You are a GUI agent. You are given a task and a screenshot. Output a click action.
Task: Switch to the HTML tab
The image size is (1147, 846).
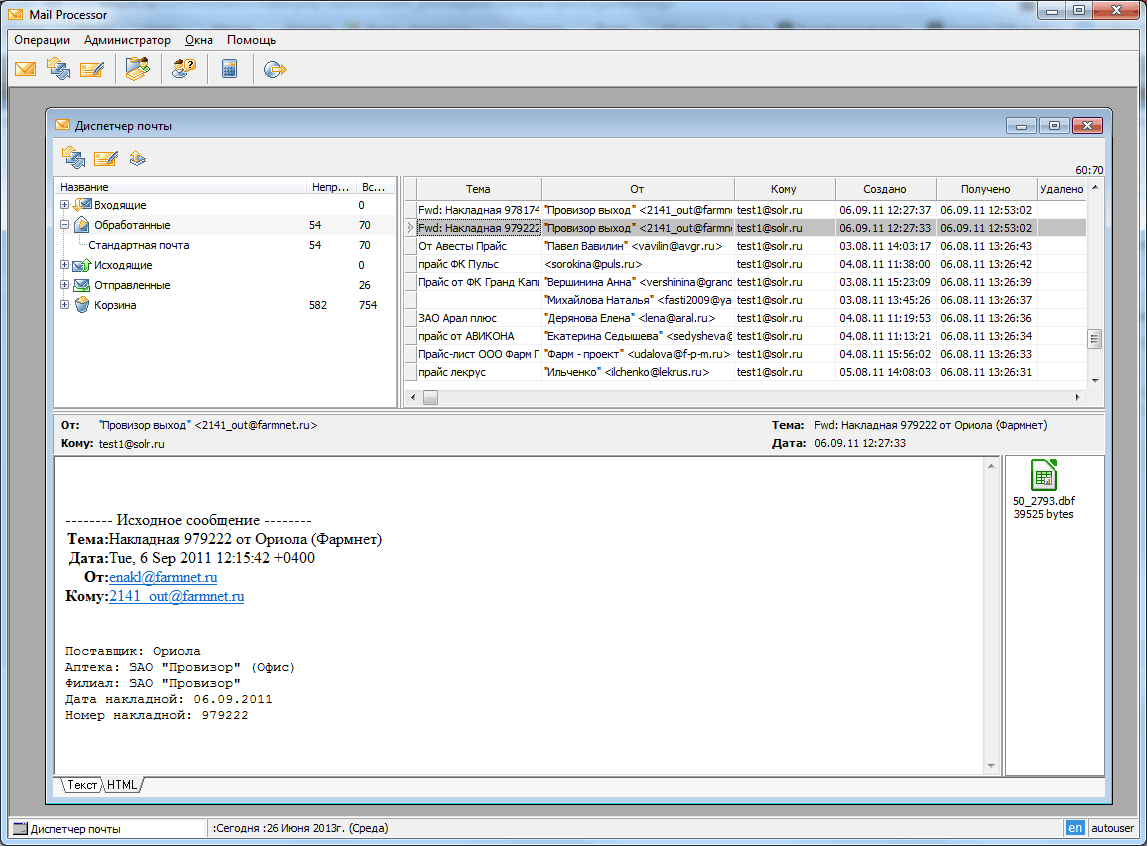click(121, 785)
